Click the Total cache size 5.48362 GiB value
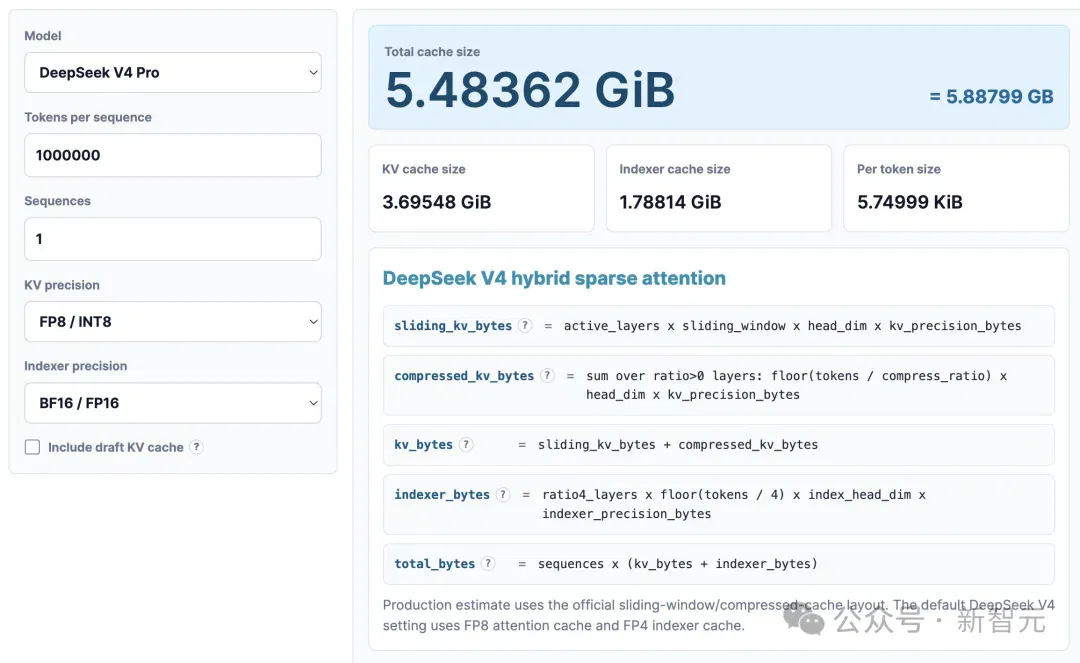 tap(530, 90)
